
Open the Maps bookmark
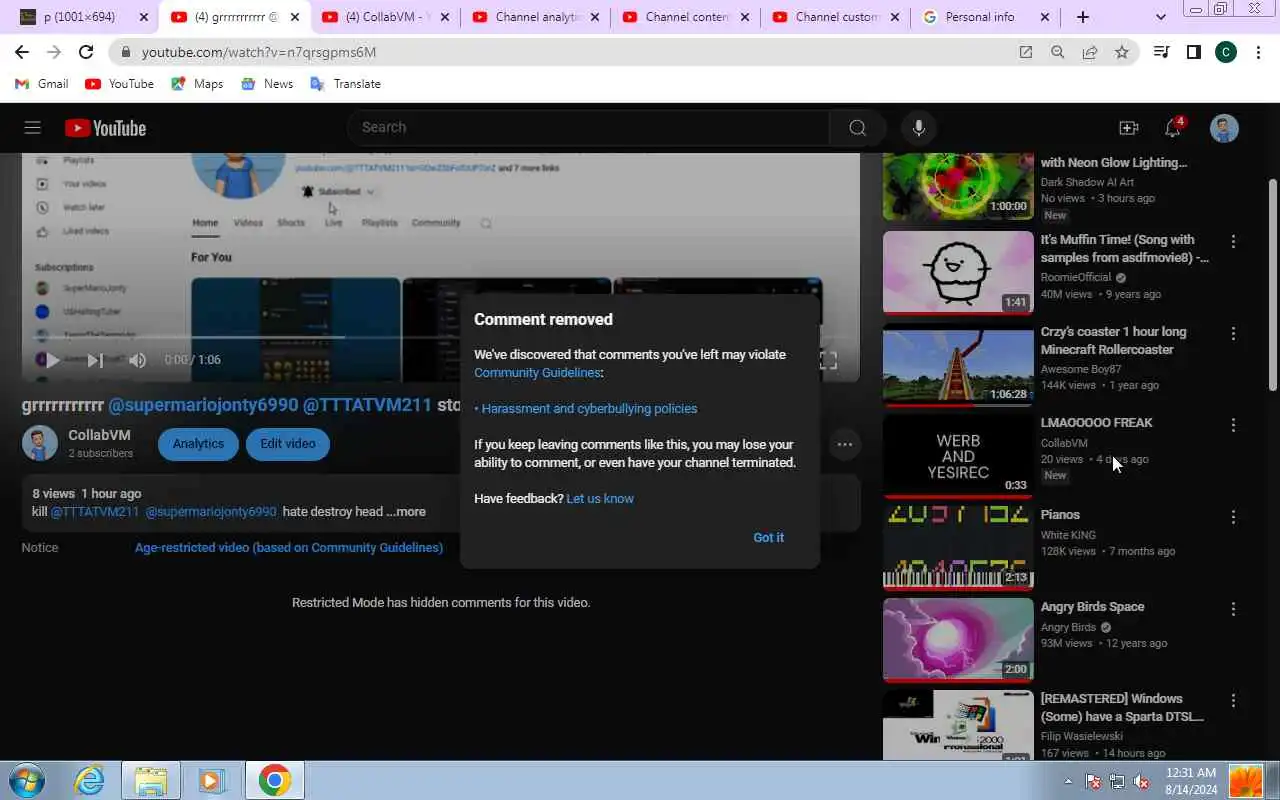pyautogui.click(x=197, y=84)
